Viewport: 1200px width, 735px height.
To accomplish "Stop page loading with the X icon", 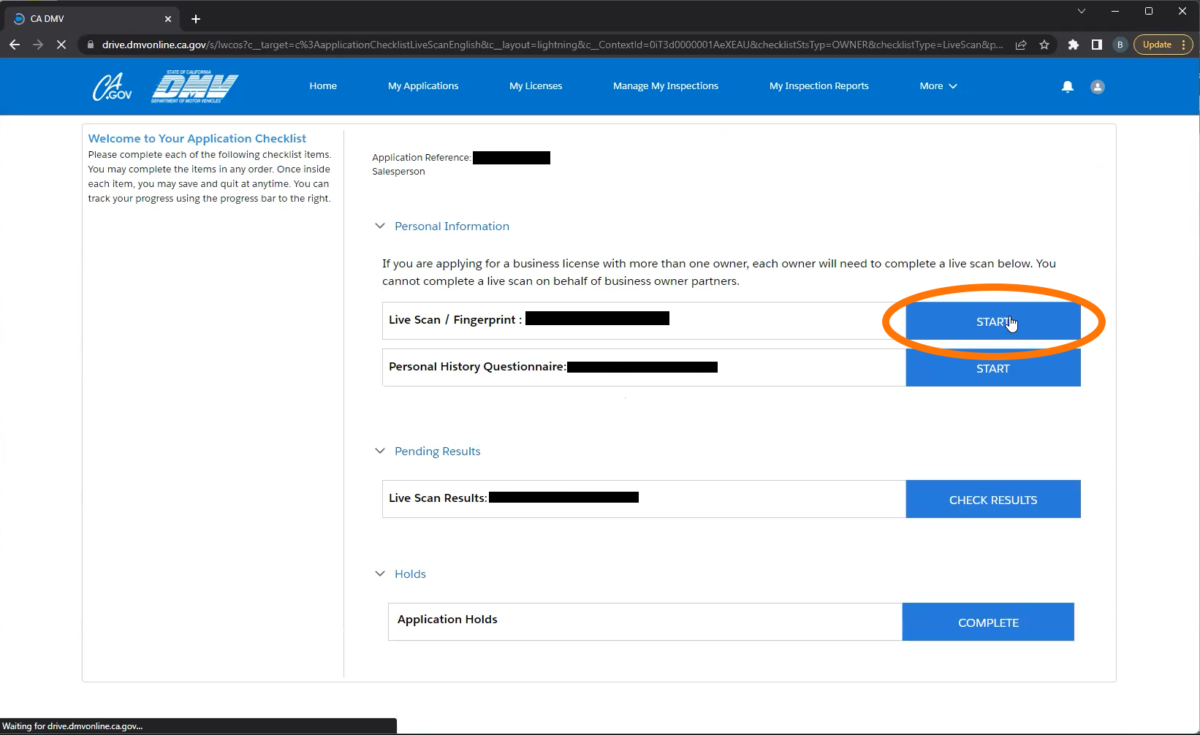I will click(x=61, y=44).
